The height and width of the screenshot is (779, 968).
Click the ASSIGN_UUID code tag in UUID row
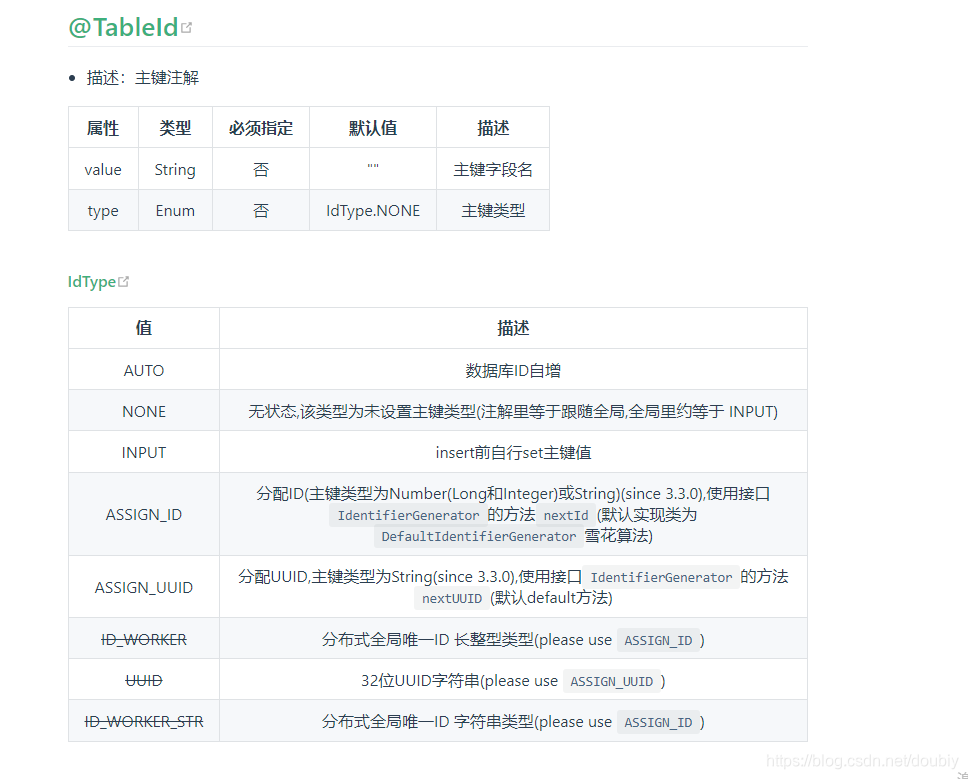tap(612, 680)
